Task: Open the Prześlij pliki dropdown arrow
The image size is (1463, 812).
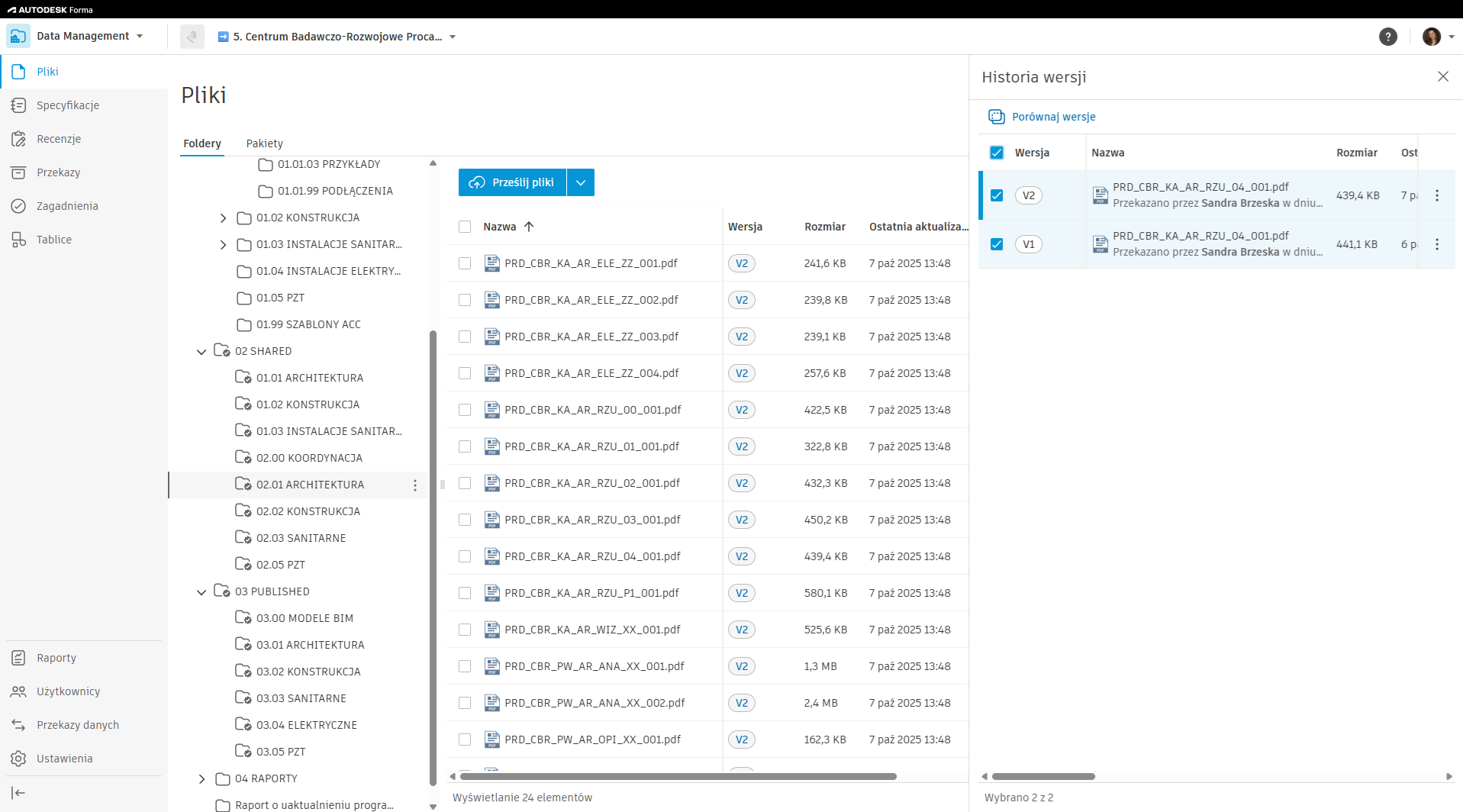Action: pos(581,182)
